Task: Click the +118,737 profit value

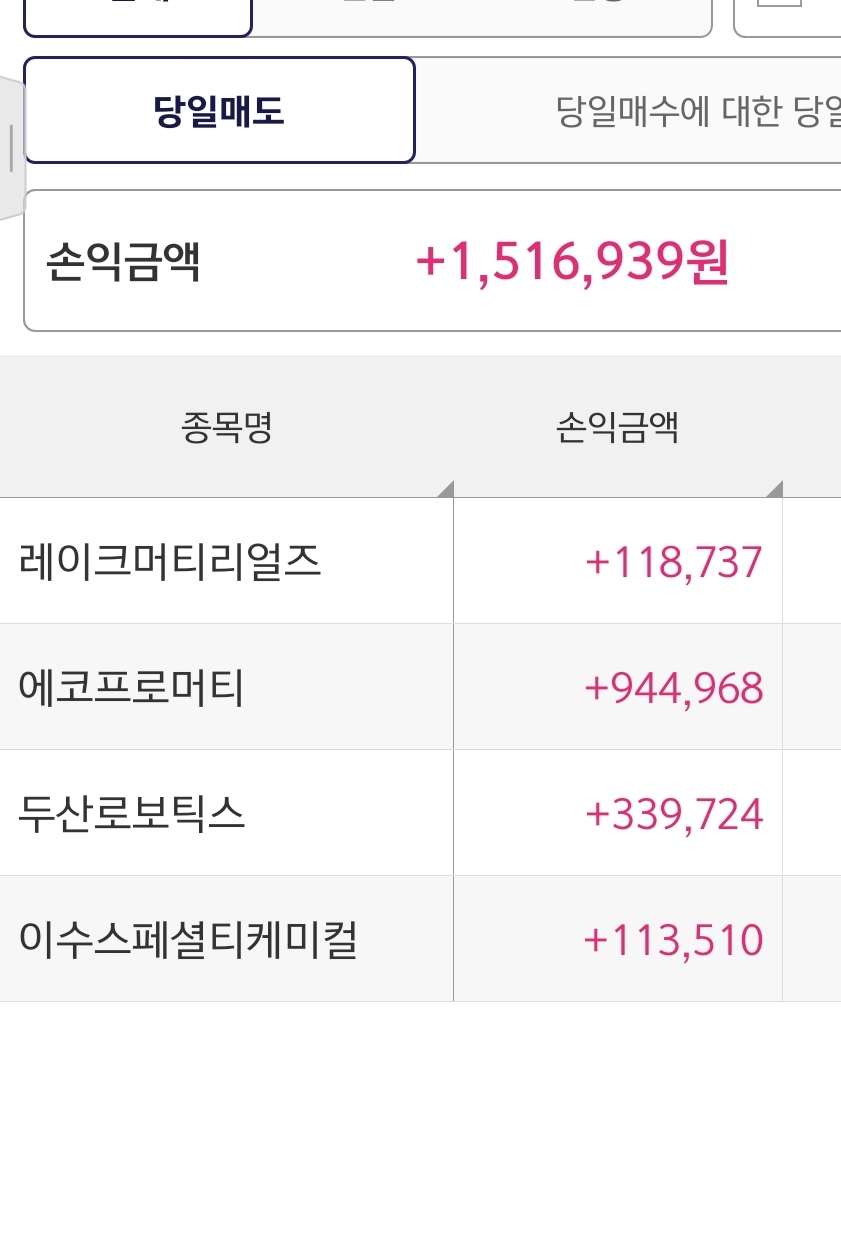Action: [674, 562]
